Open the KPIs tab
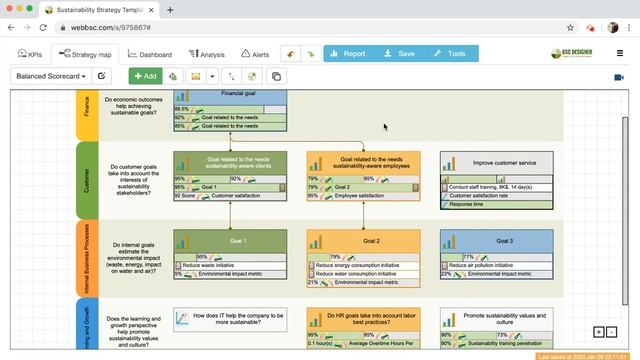Image resolution: width=640 pixels, height=360 pixels. click(30, 54)
